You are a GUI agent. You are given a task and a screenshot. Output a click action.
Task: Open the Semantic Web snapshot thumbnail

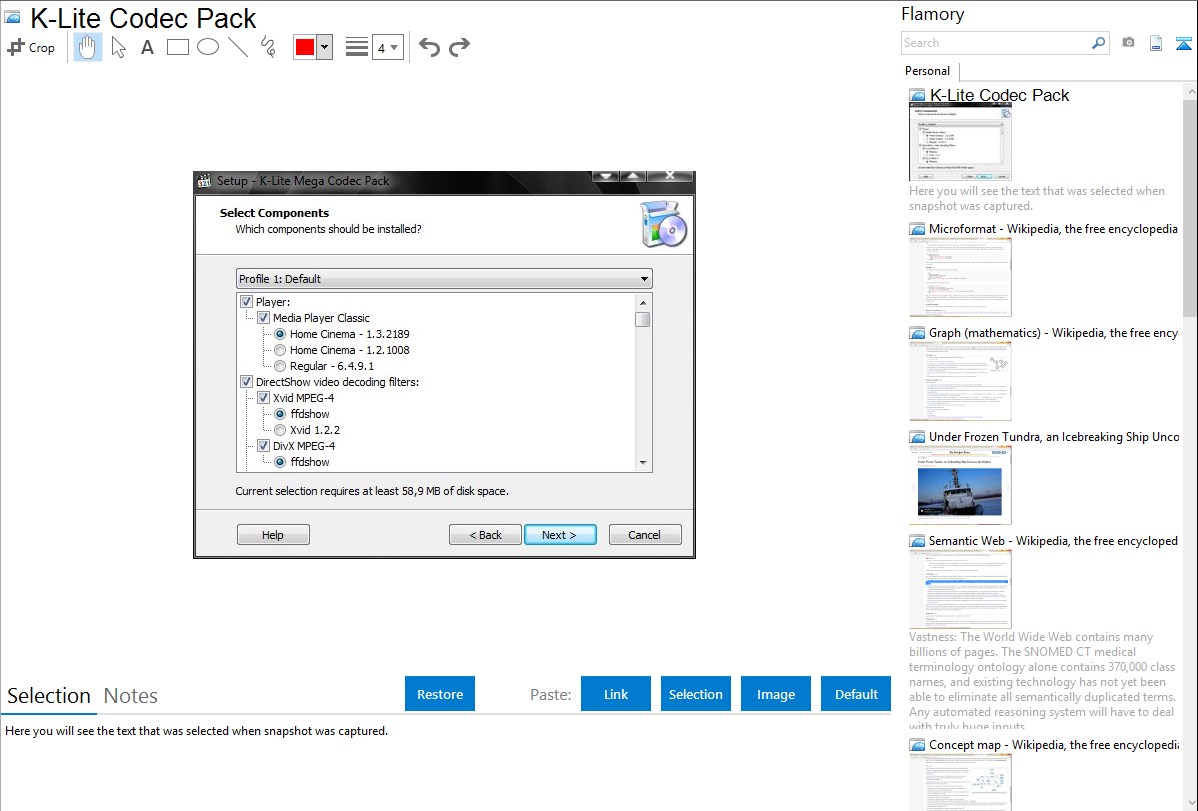coord(960,589)
